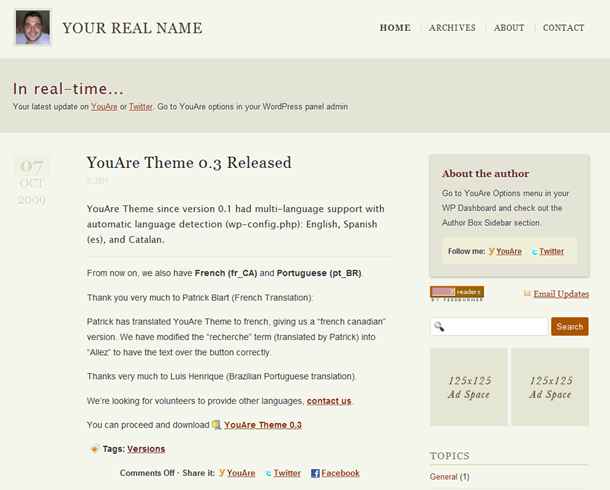Follow author on Twitter in sidebar
This screenshot has width=610, height=490.
point(552,252)
